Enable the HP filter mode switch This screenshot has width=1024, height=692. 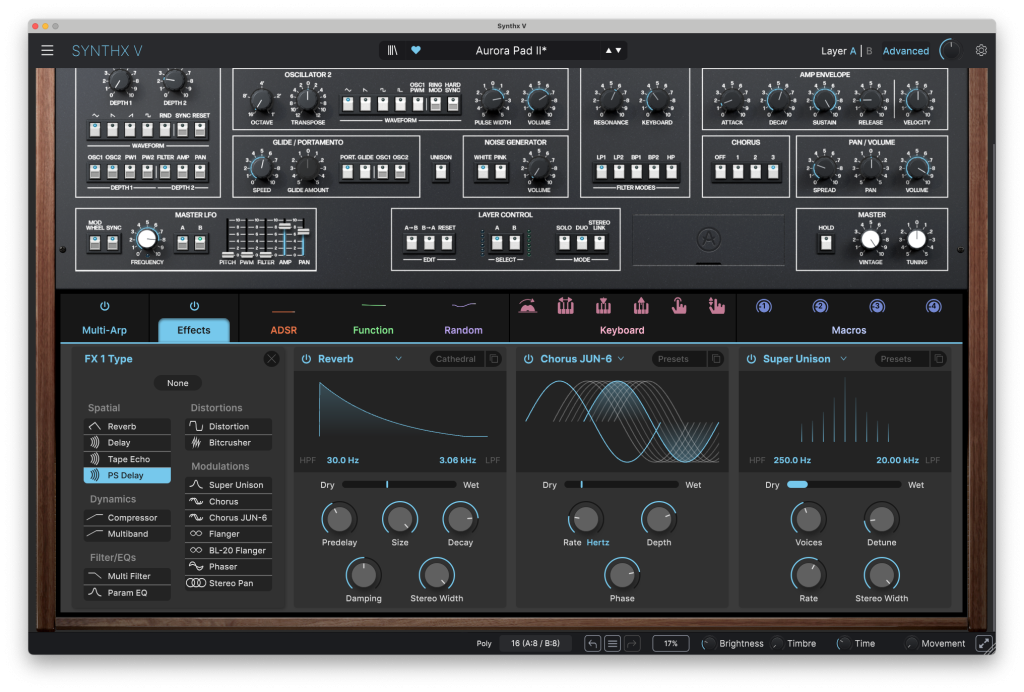tap(671, 171)
